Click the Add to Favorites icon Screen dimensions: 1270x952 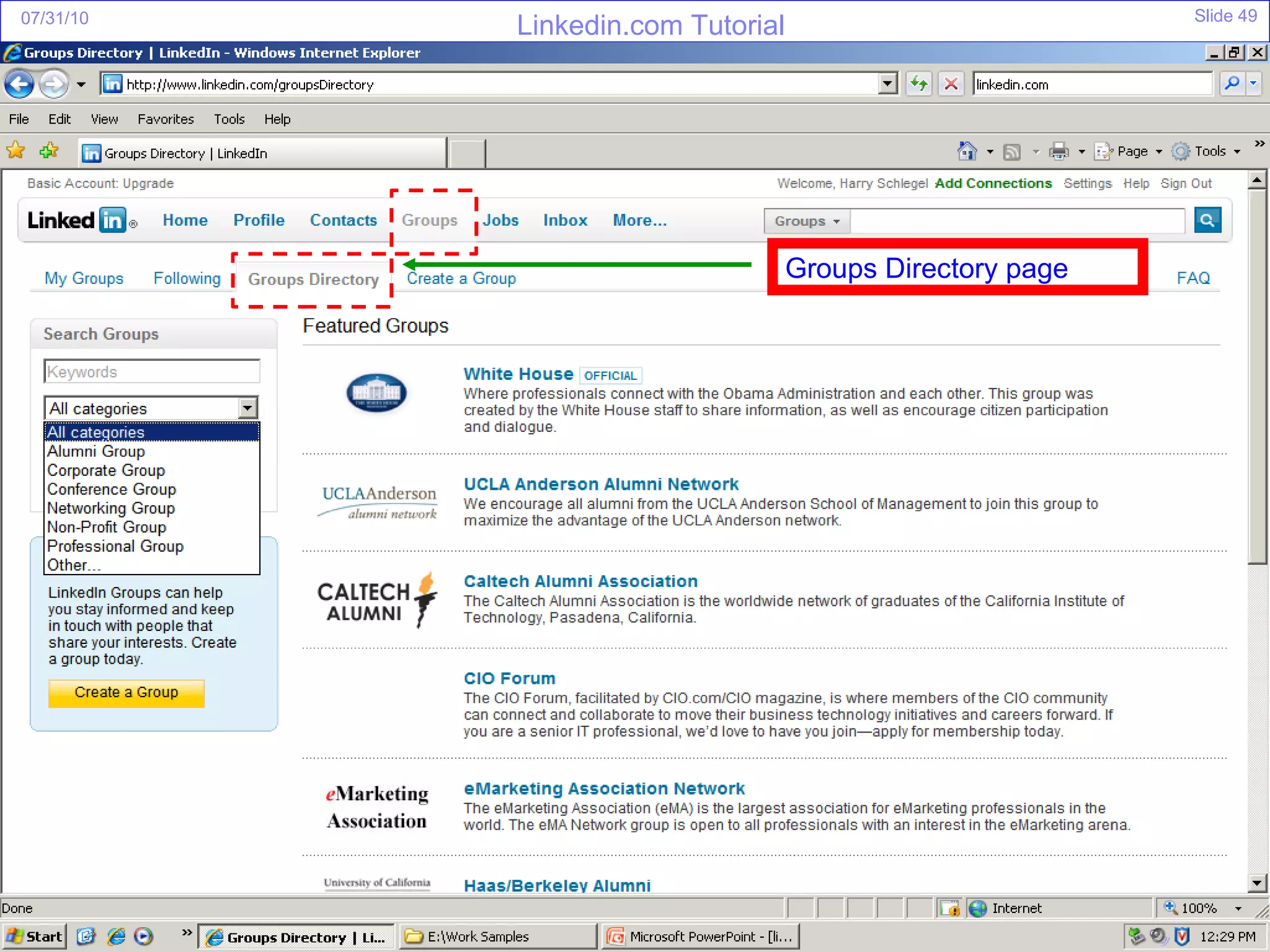tap(48, 151)
